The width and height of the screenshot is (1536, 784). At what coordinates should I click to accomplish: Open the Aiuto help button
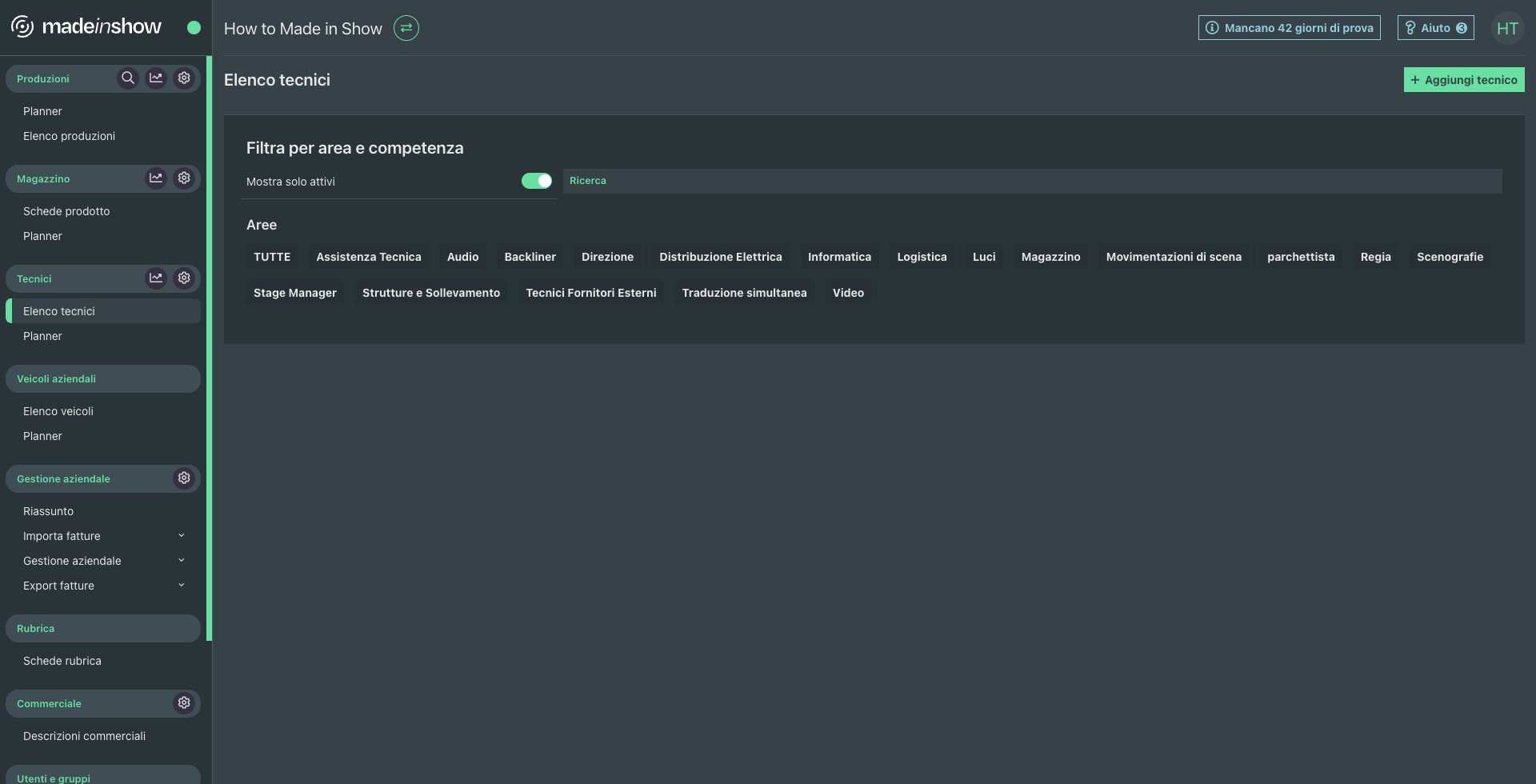[1435, 28]
